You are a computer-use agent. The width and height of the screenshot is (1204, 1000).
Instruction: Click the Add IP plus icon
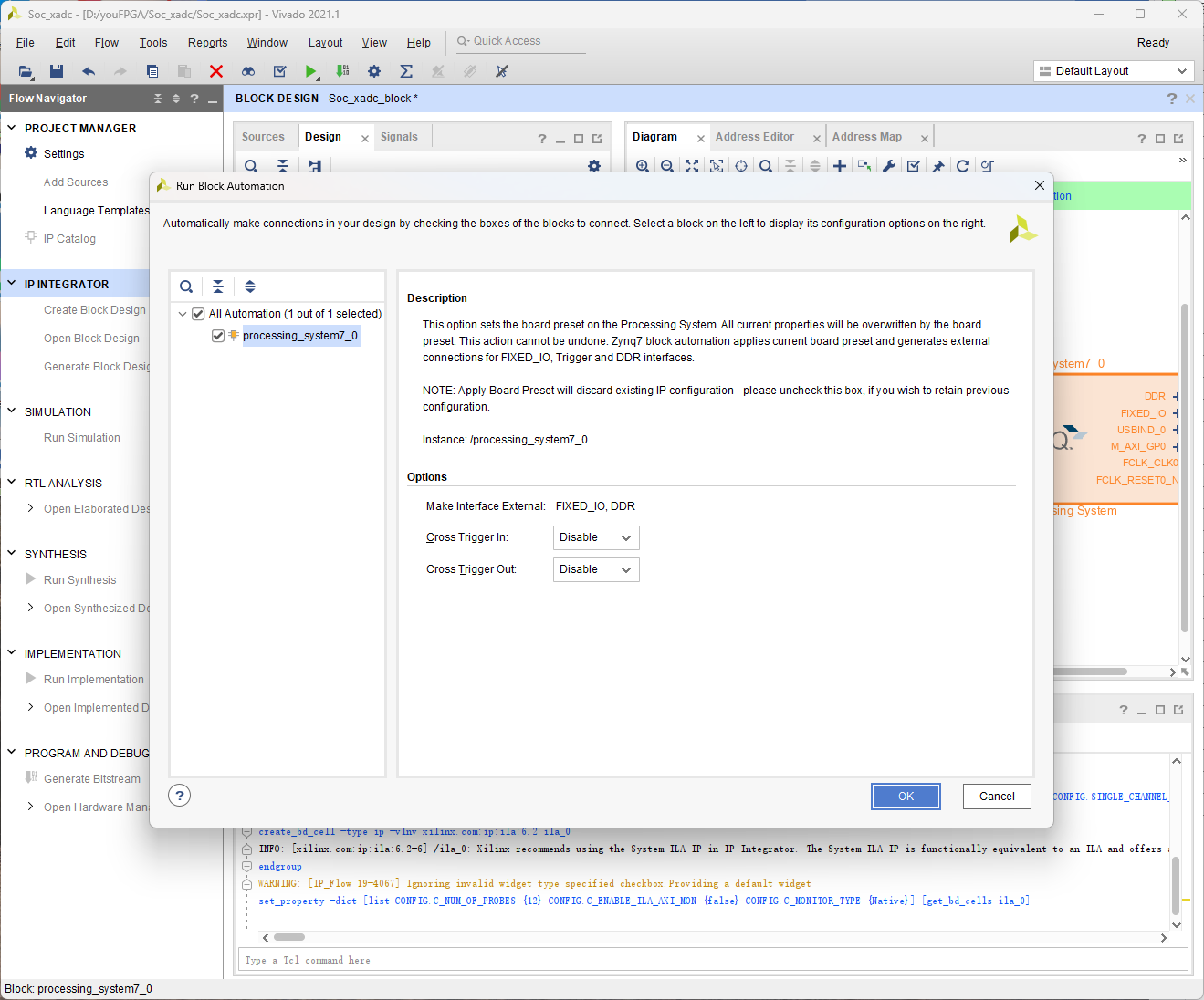pos(840,166)
